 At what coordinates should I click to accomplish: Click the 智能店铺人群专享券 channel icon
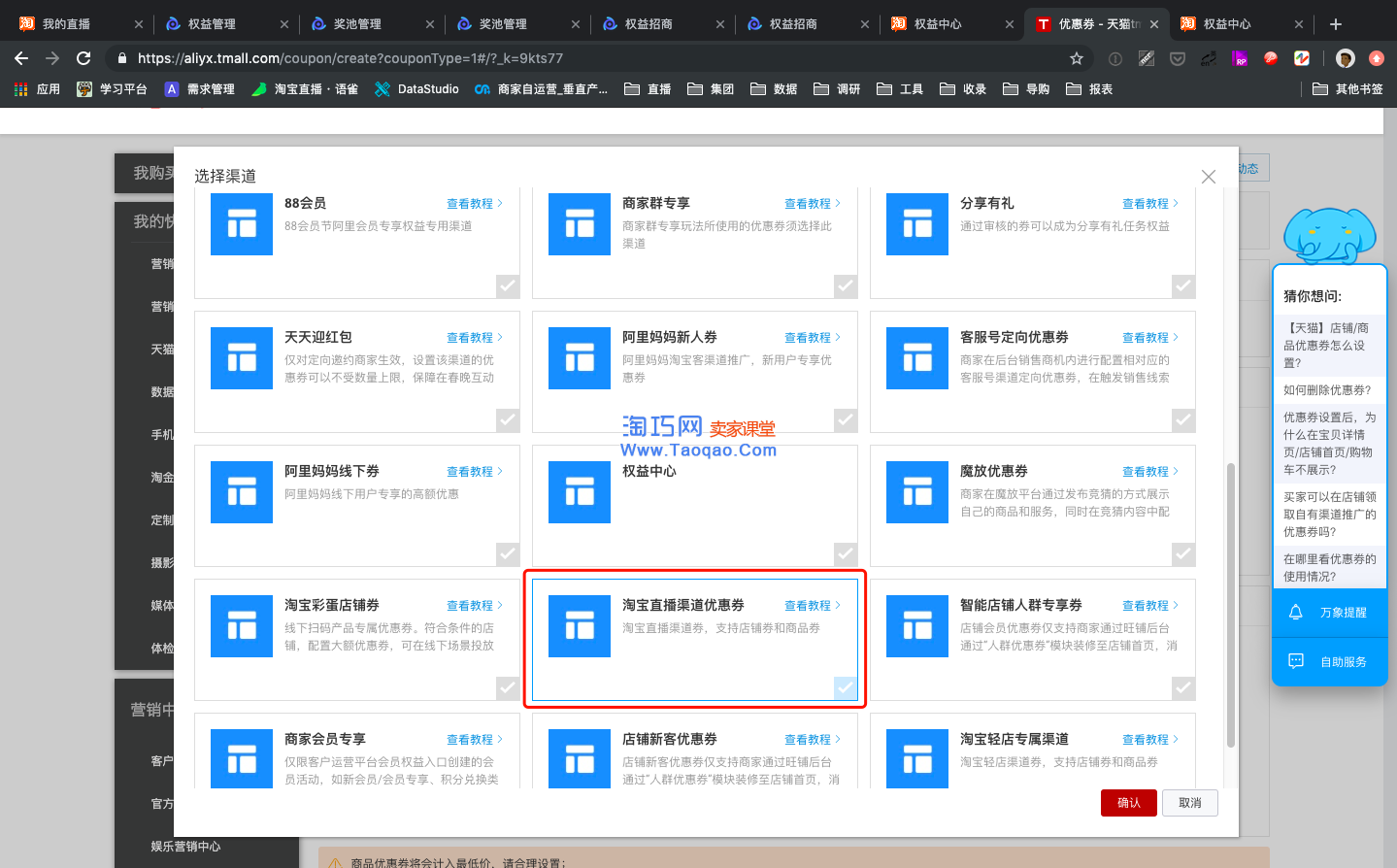coord(917,626)
